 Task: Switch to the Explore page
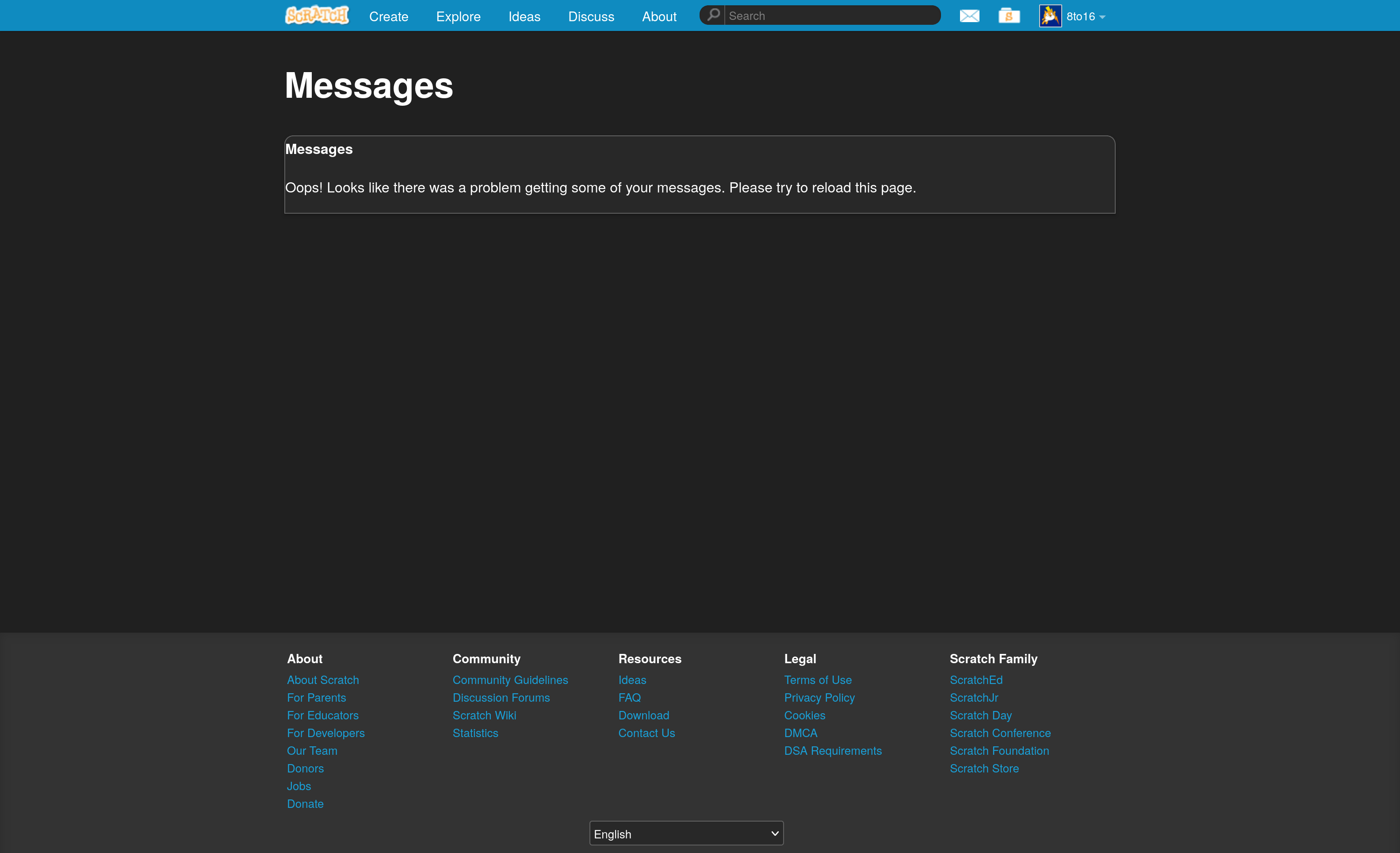pyautogui.click(x=458, y=16)
